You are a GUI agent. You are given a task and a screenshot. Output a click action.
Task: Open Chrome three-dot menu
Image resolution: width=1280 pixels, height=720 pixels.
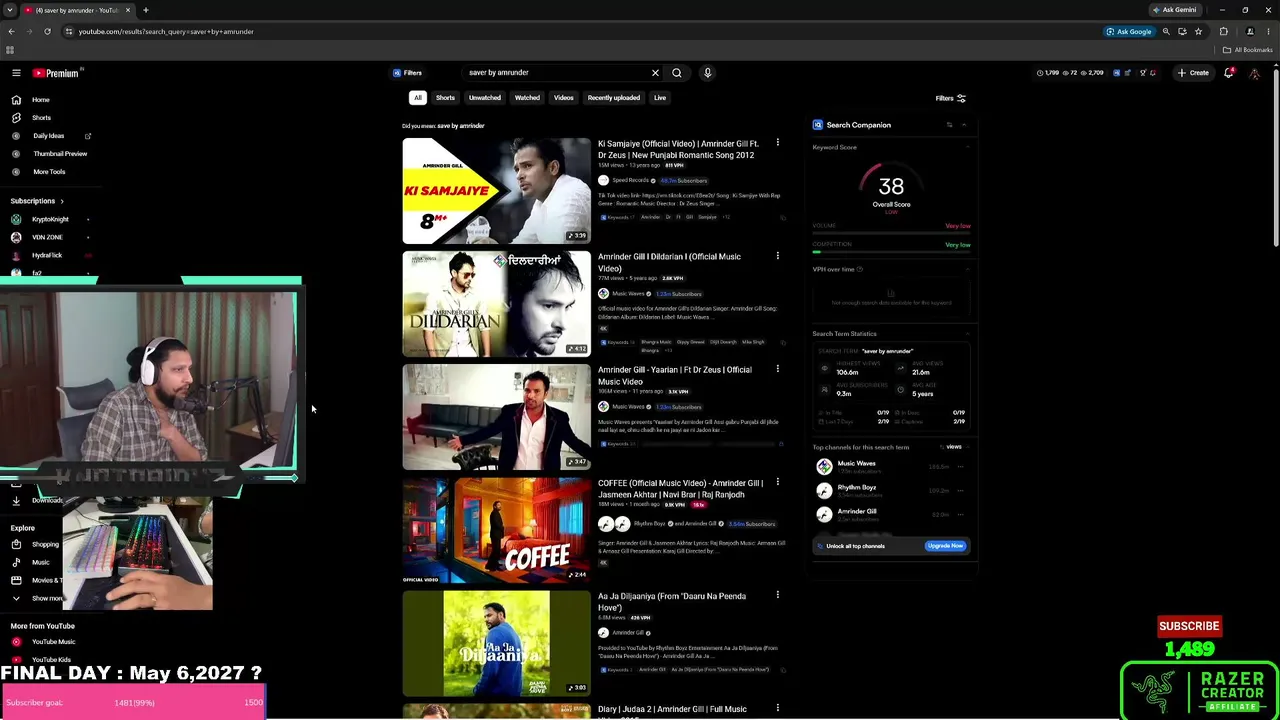pos(1268,32)
